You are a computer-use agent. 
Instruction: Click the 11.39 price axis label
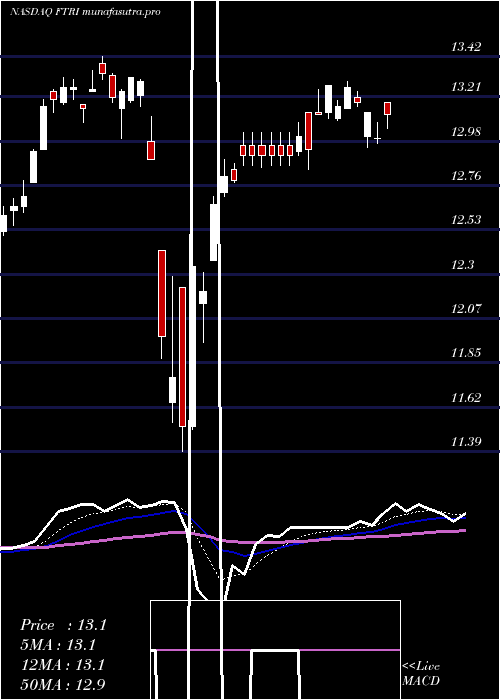466,442
